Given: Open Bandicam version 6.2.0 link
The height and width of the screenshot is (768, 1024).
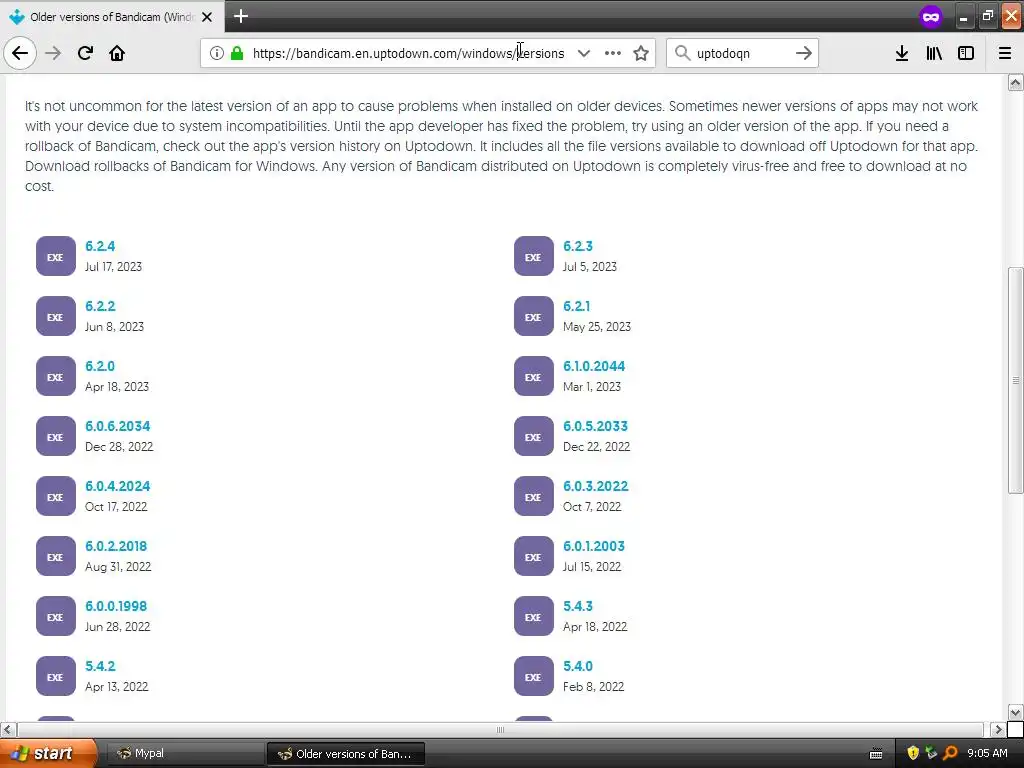Looking at the screenshot, I should (x=100, y=366).
